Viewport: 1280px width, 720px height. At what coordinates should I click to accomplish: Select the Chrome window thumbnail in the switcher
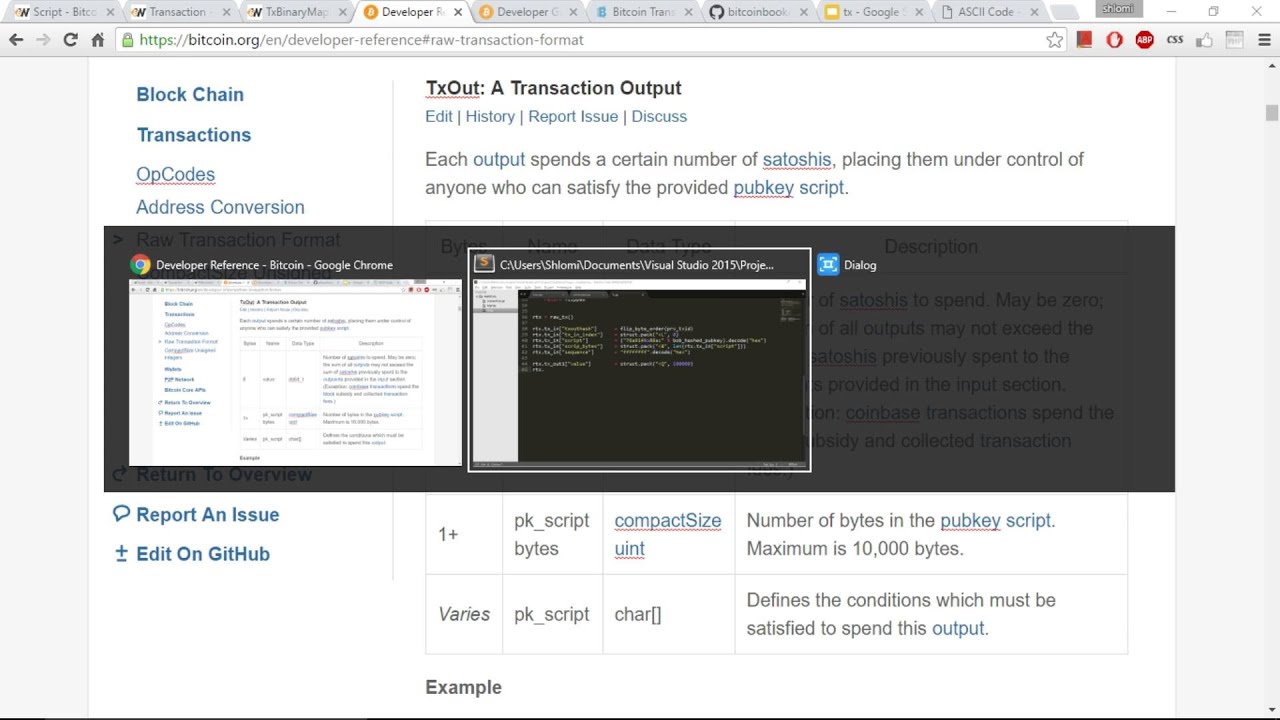[x=295, y=372]
